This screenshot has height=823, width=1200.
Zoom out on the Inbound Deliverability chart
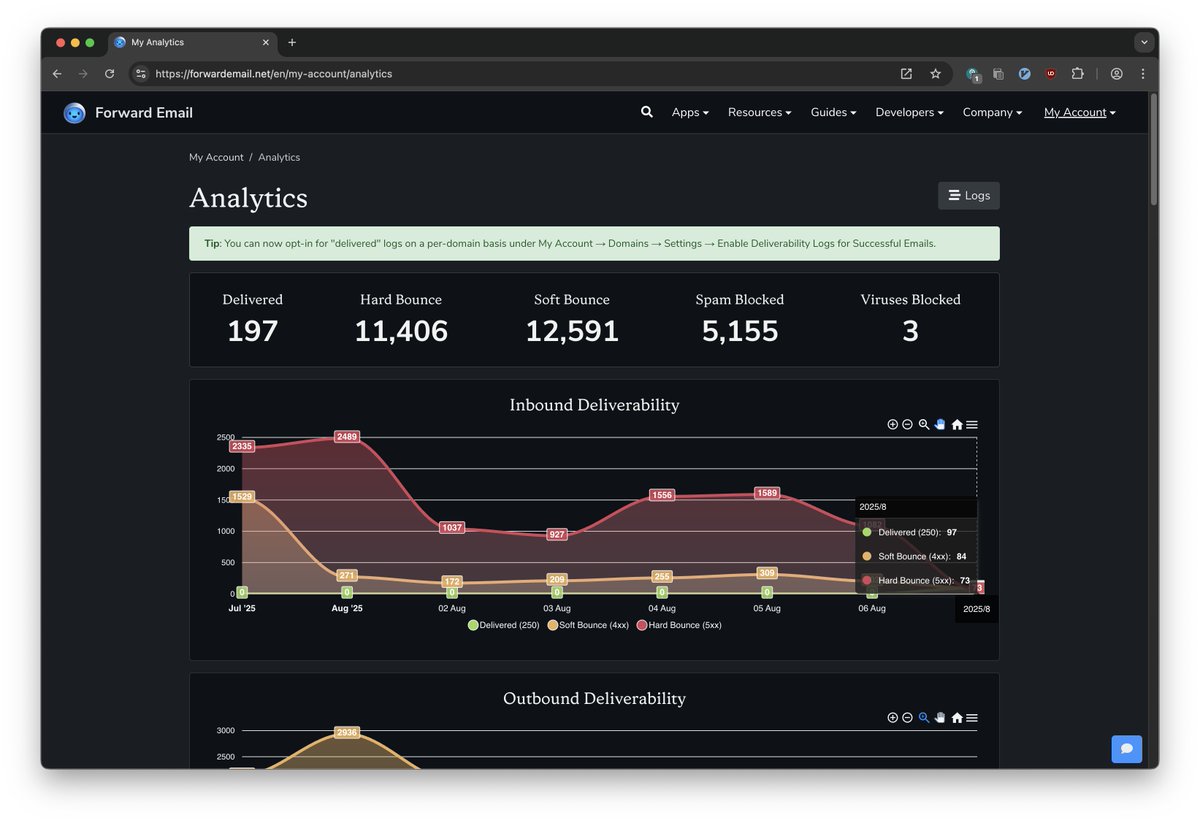pyautogui.click(x=907, y=425)
